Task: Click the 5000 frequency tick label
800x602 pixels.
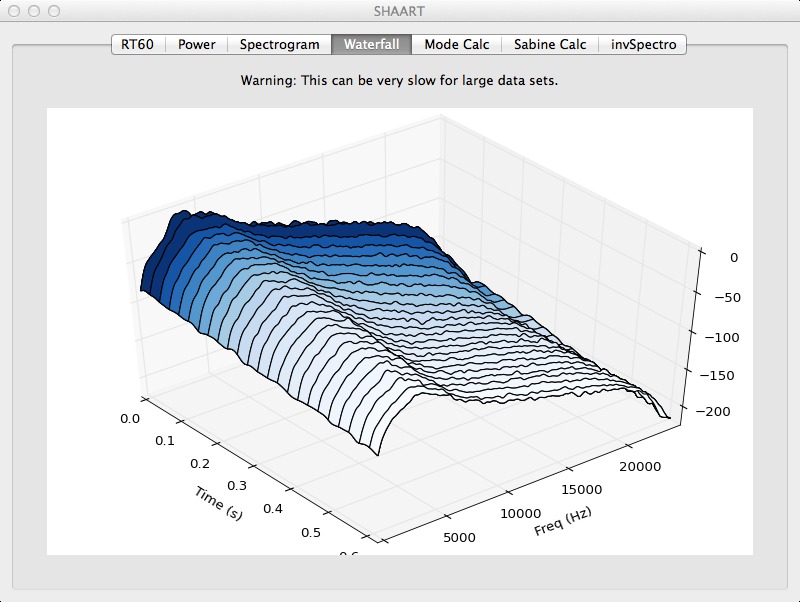Action: [459, 538]
